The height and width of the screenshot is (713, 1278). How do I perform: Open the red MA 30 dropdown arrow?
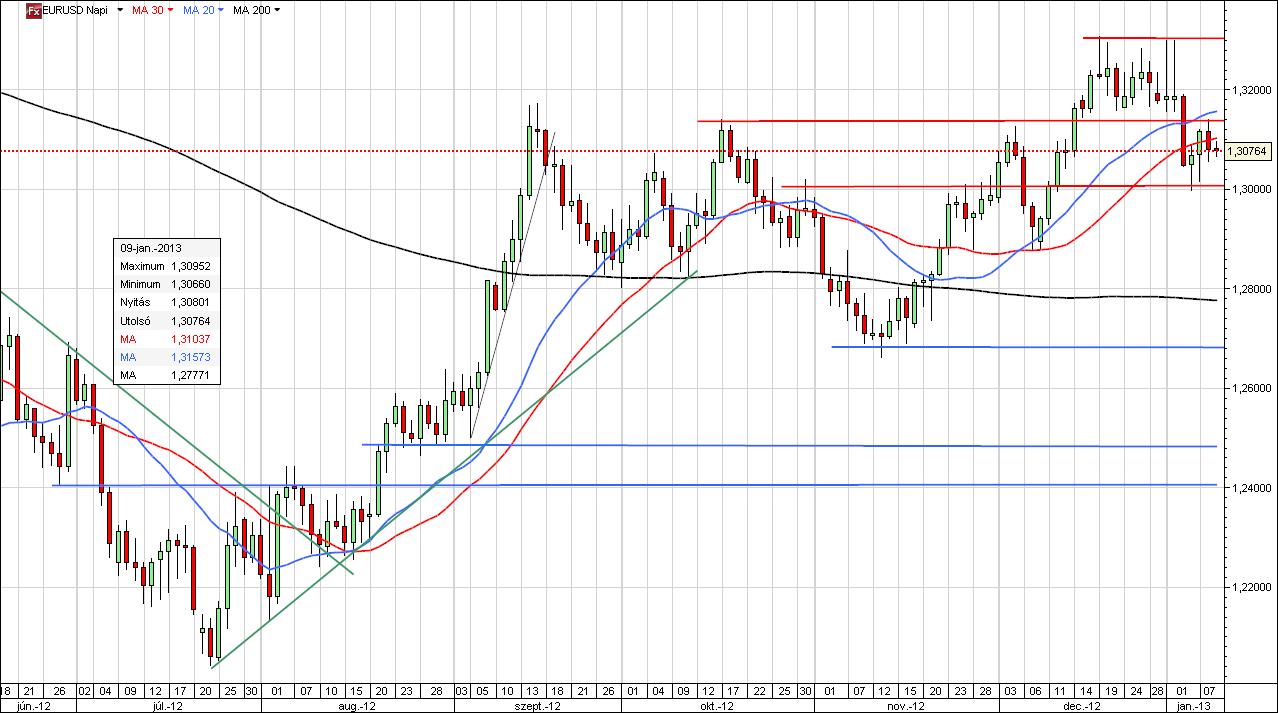click(170, 10)
